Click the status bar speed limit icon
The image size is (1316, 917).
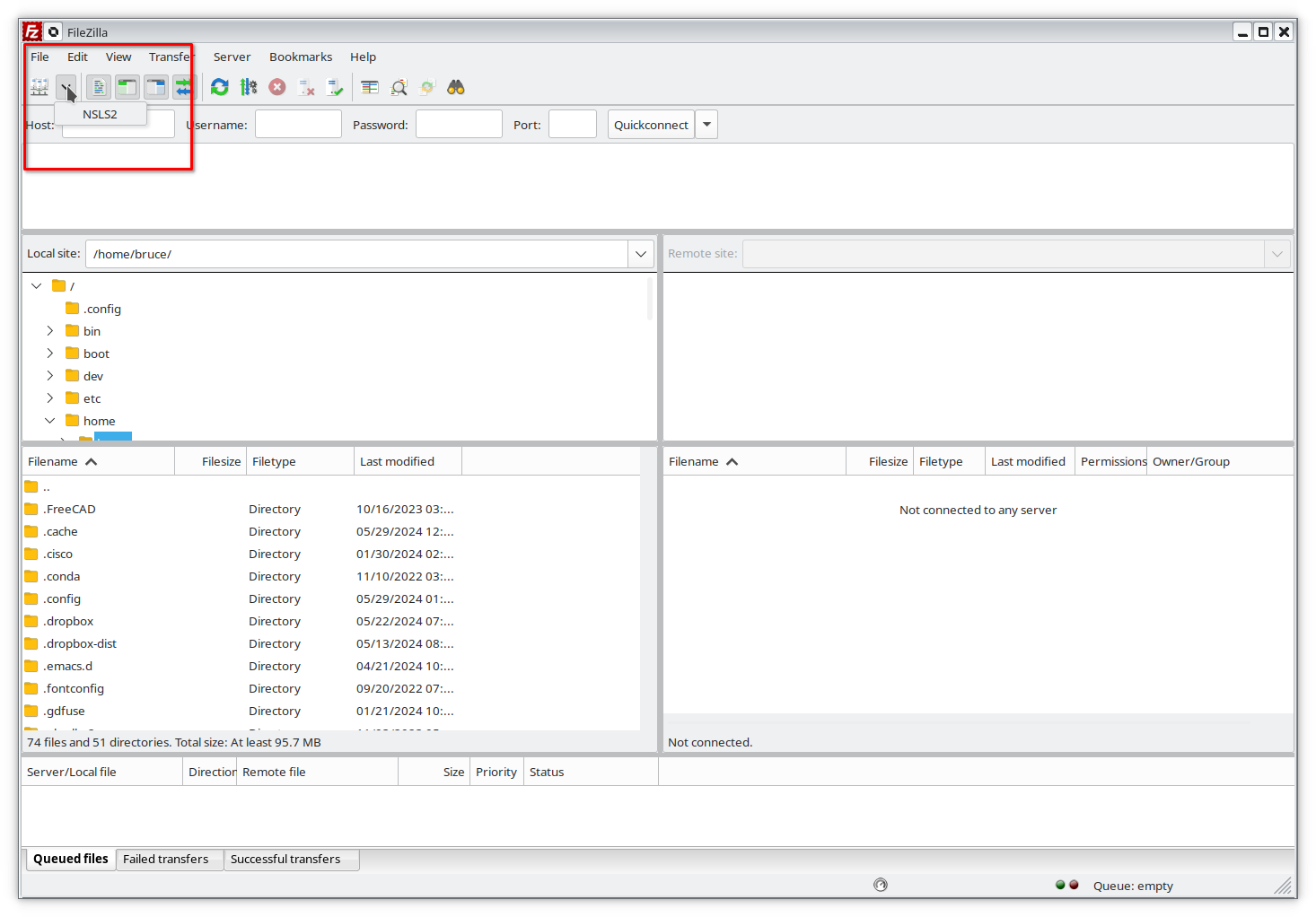coord(881,885)
